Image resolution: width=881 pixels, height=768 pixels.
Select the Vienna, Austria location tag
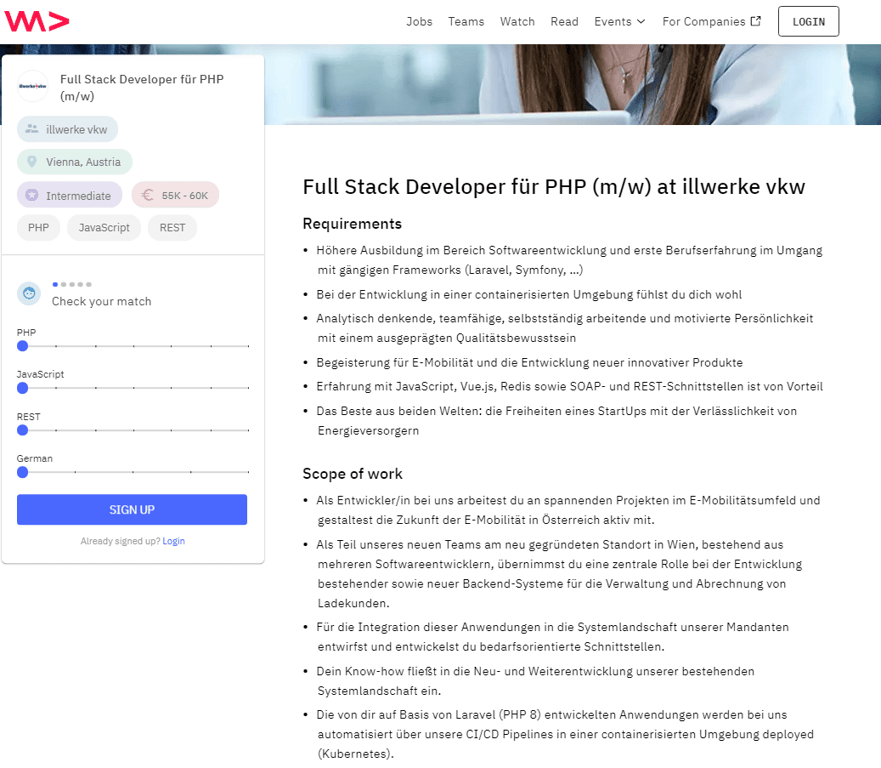coord(75,162)
